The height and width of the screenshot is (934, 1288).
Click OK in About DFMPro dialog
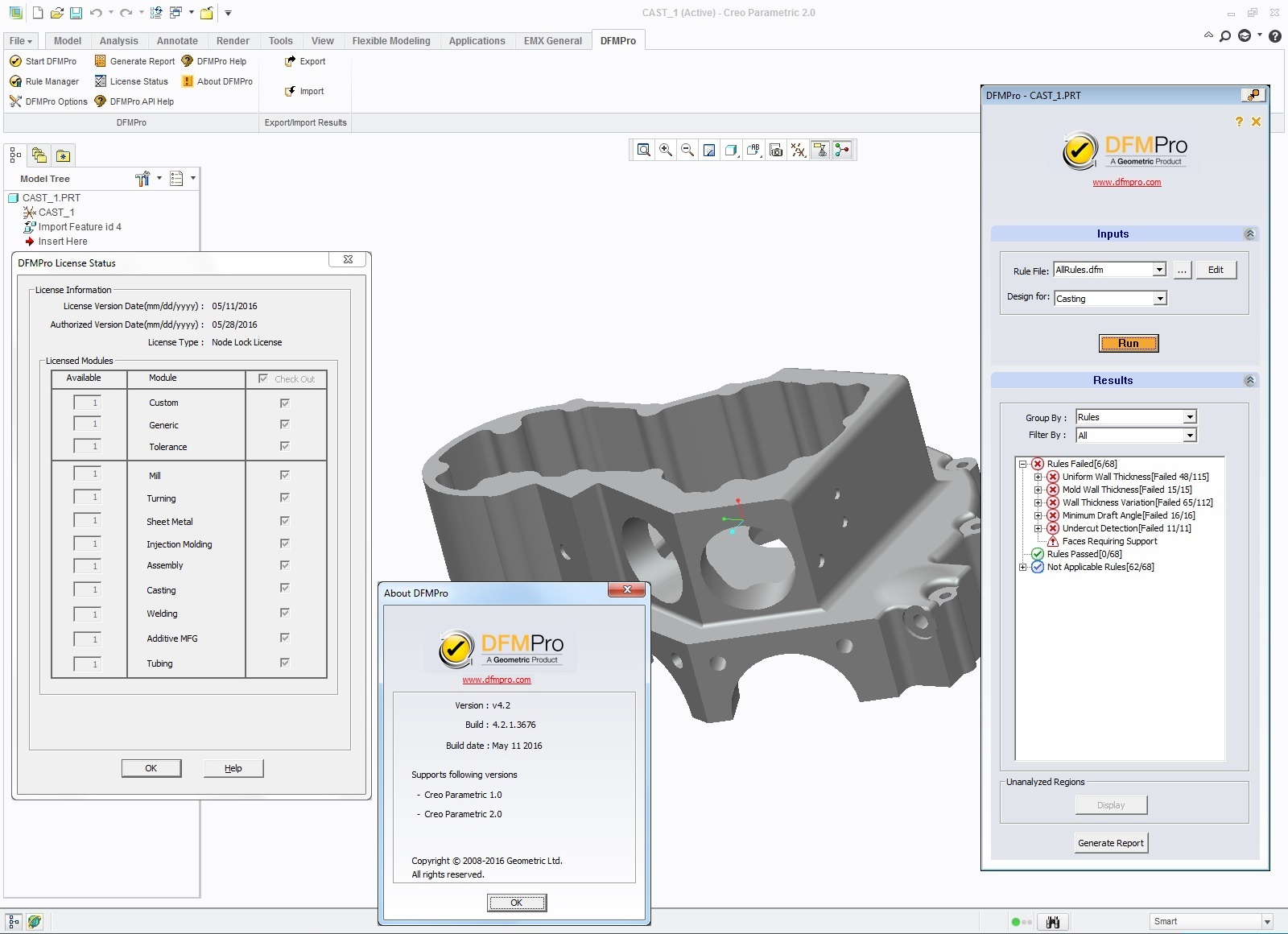click(517, 903)
